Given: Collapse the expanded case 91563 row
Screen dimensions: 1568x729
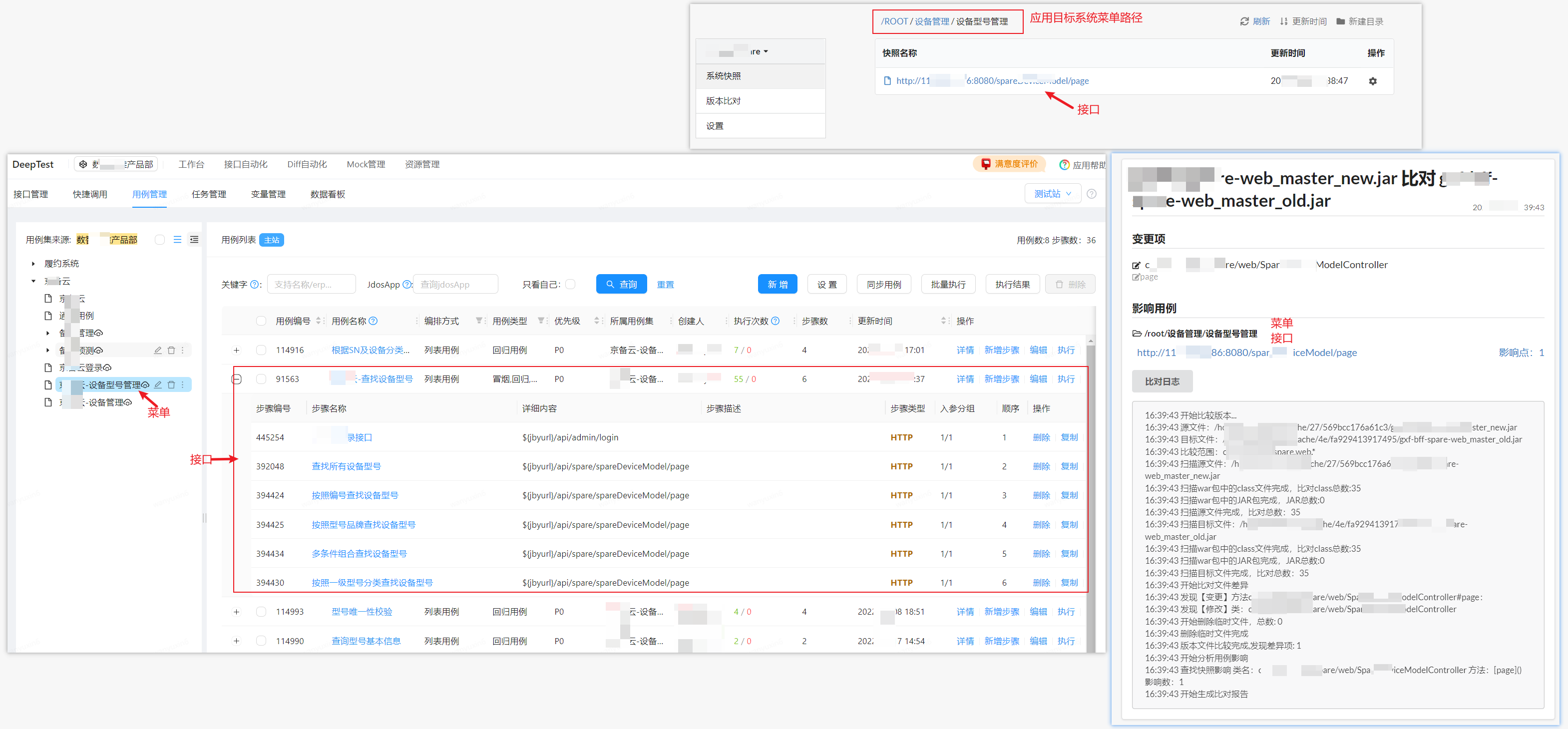Looking at the screenshot, I should point(237,379).
